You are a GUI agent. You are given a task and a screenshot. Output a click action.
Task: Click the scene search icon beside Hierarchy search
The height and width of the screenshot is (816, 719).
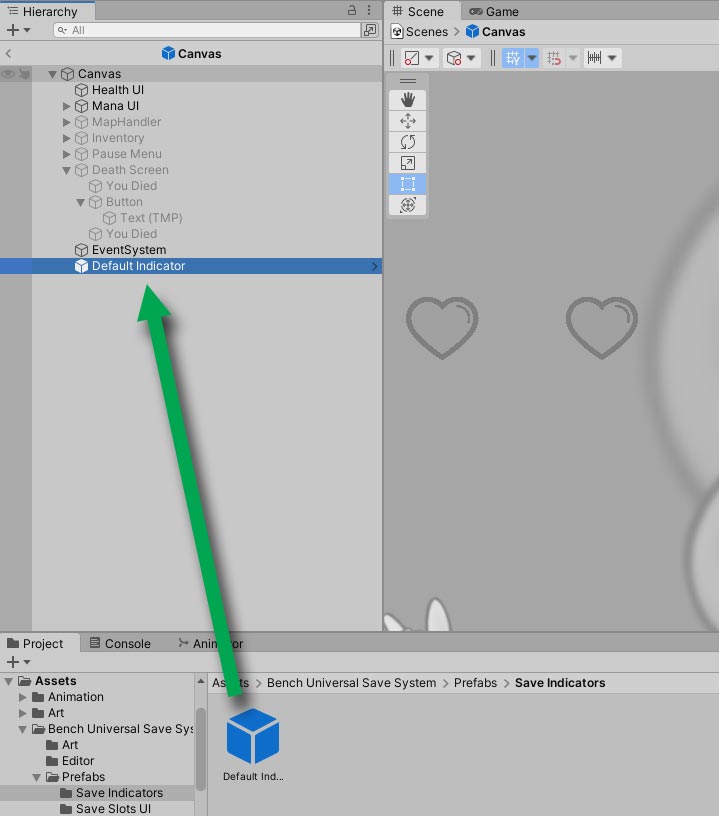tap(370, 30)
